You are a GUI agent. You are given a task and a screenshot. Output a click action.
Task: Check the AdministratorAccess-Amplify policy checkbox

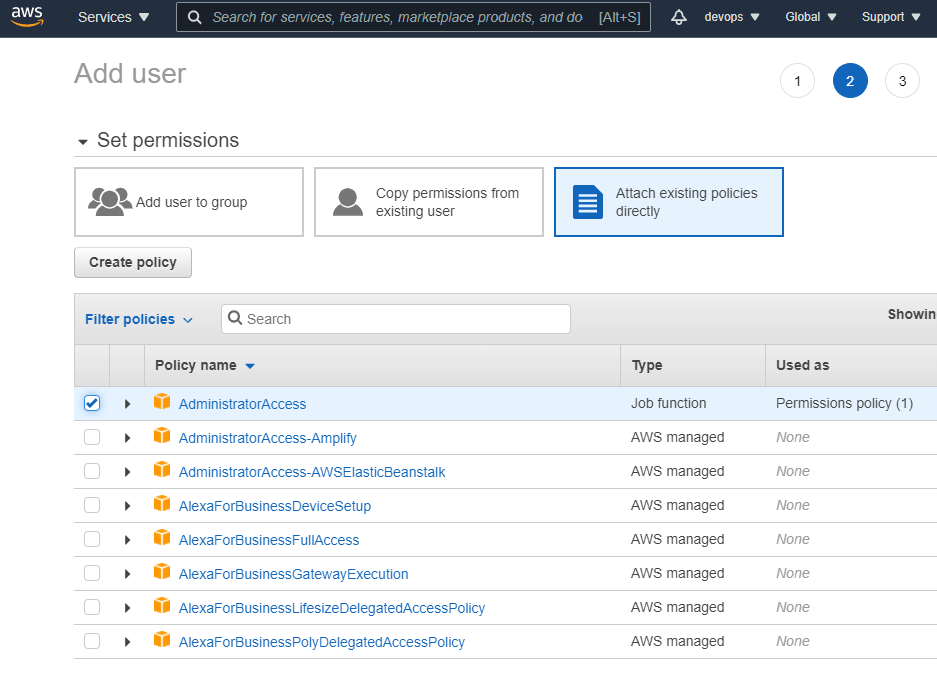pyautogui.click(x=92, y=437)
